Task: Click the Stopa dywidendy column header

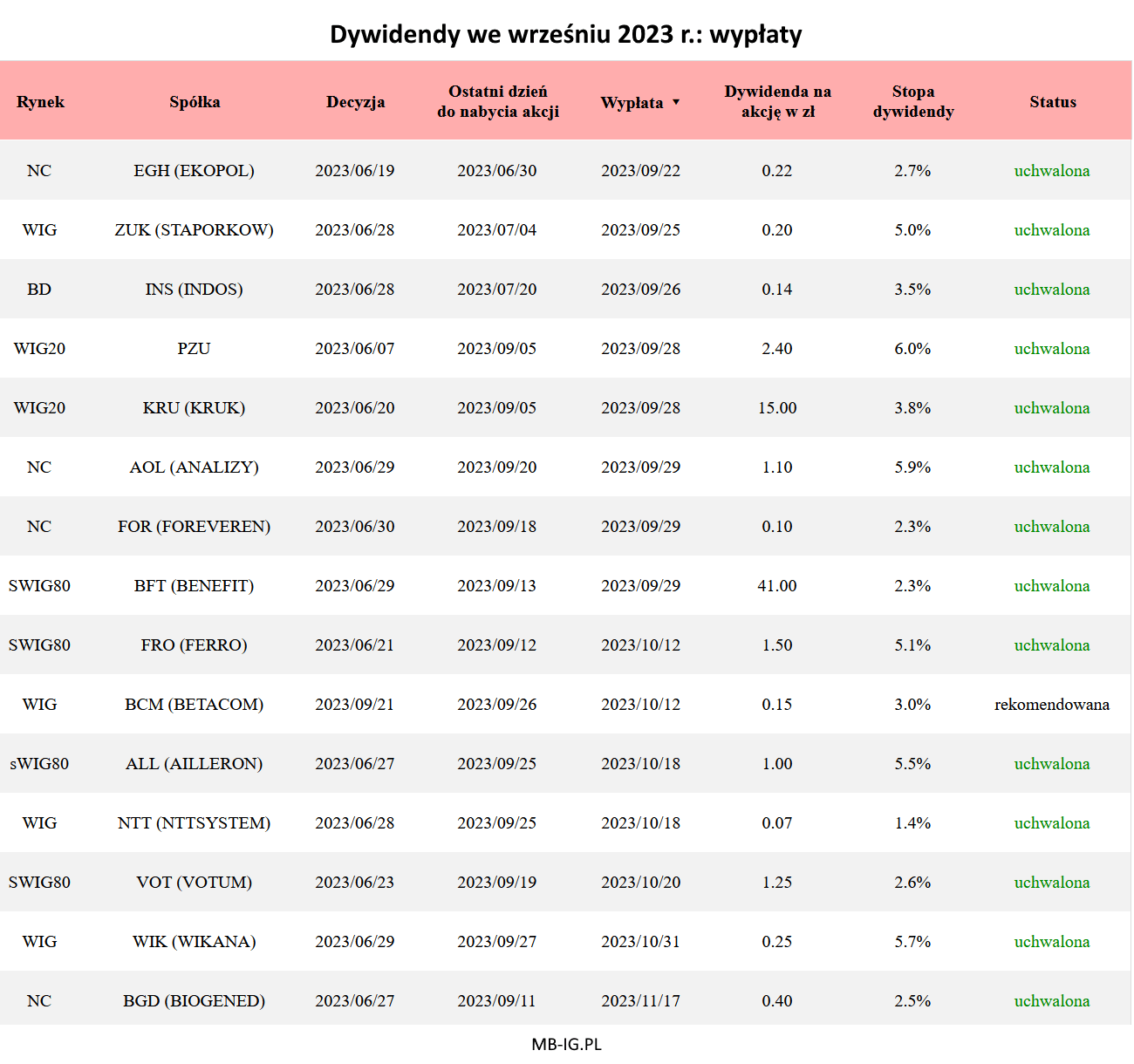Action: click(912, 102)
